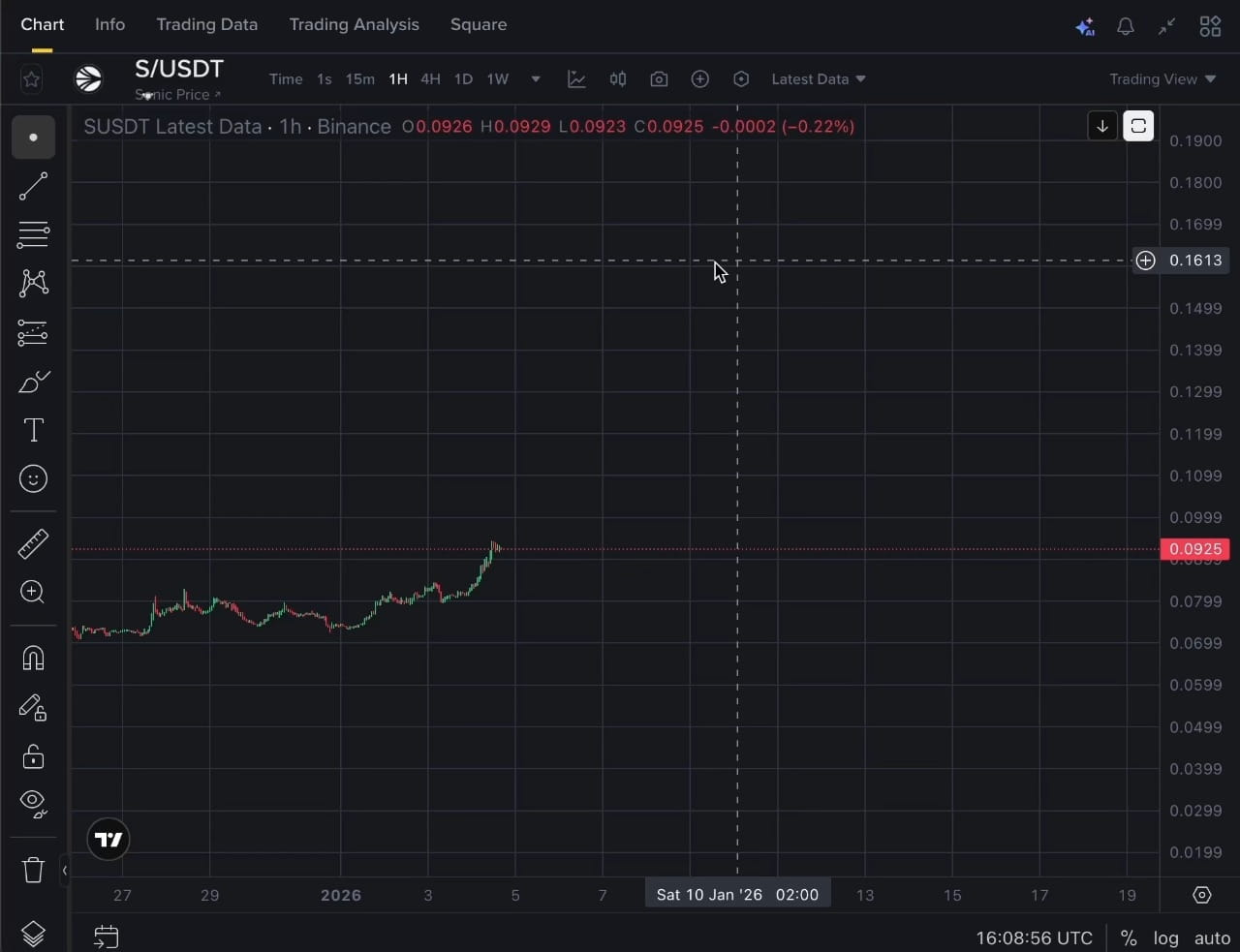Select the 4H timeframe
This screenshot has height=952, width=1240.
coord(430,79)
